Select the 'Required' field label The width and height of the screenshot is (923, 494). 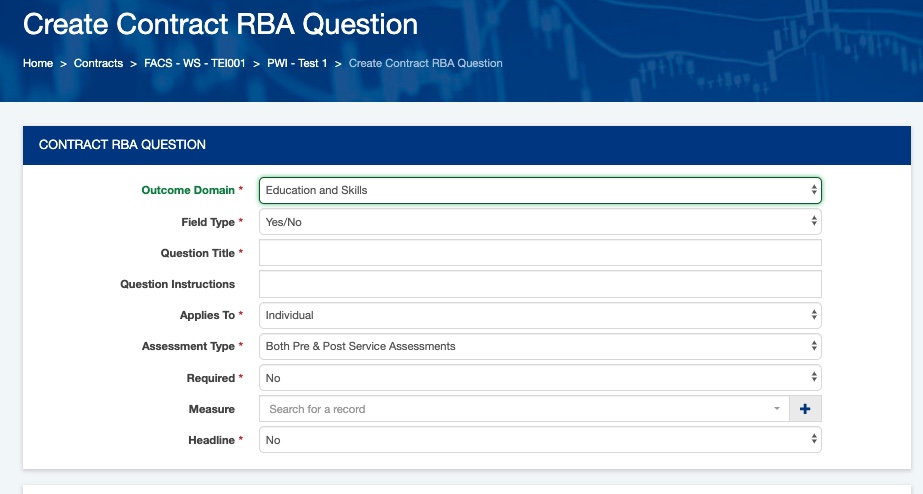[x=211, y=378]
